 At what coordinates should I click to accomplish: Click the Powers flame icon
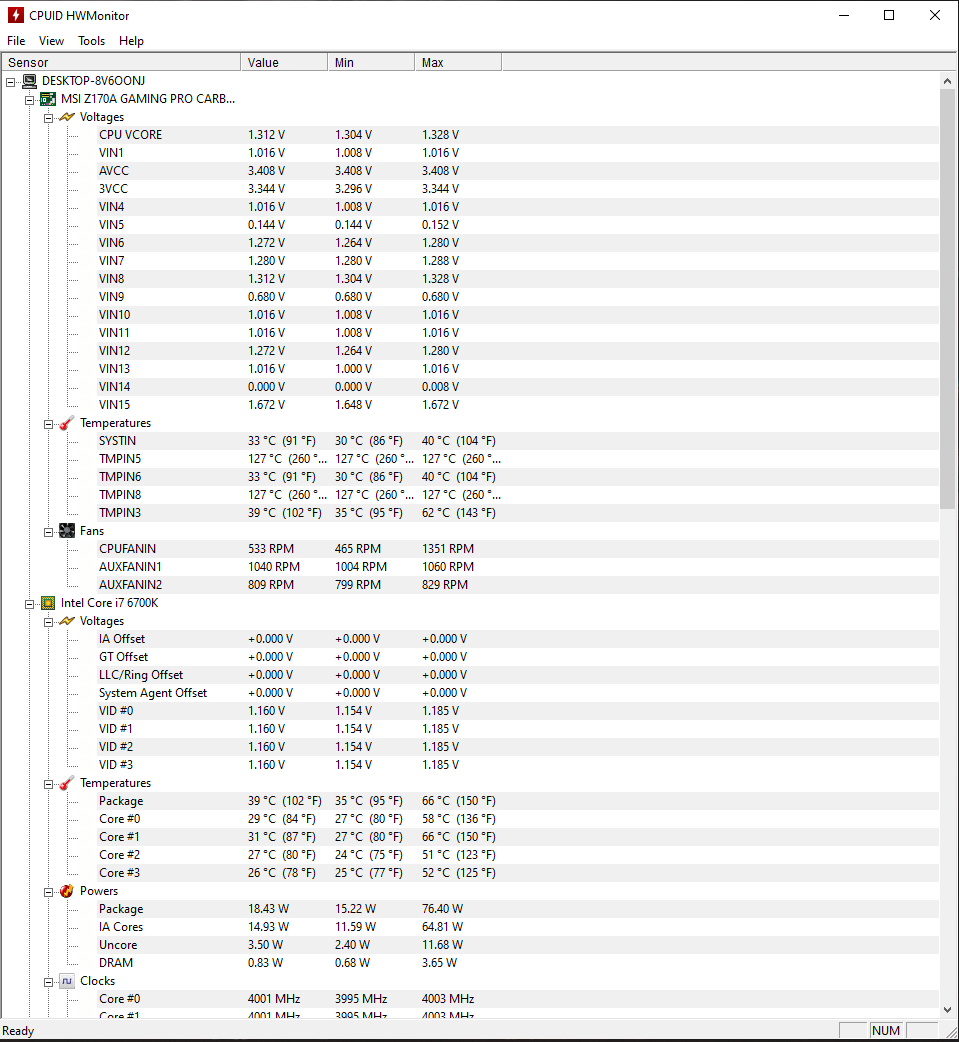click(66, 891)
